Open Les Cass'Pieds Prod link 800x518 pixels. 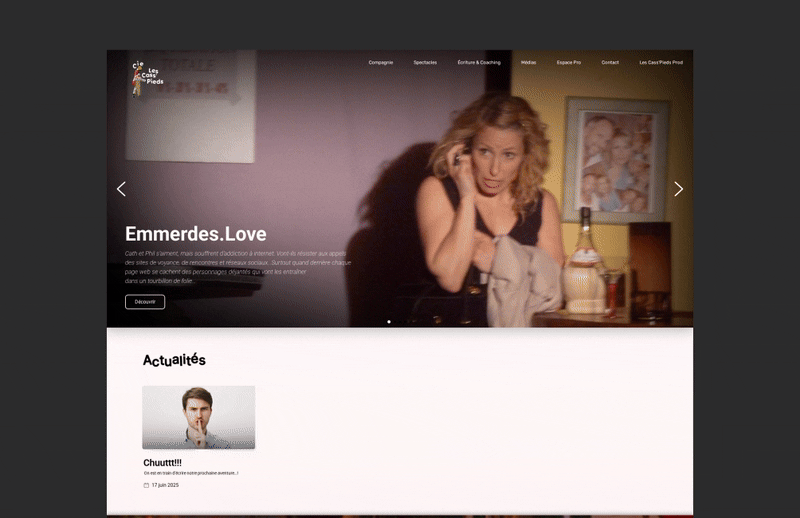[x=661, y=62]
